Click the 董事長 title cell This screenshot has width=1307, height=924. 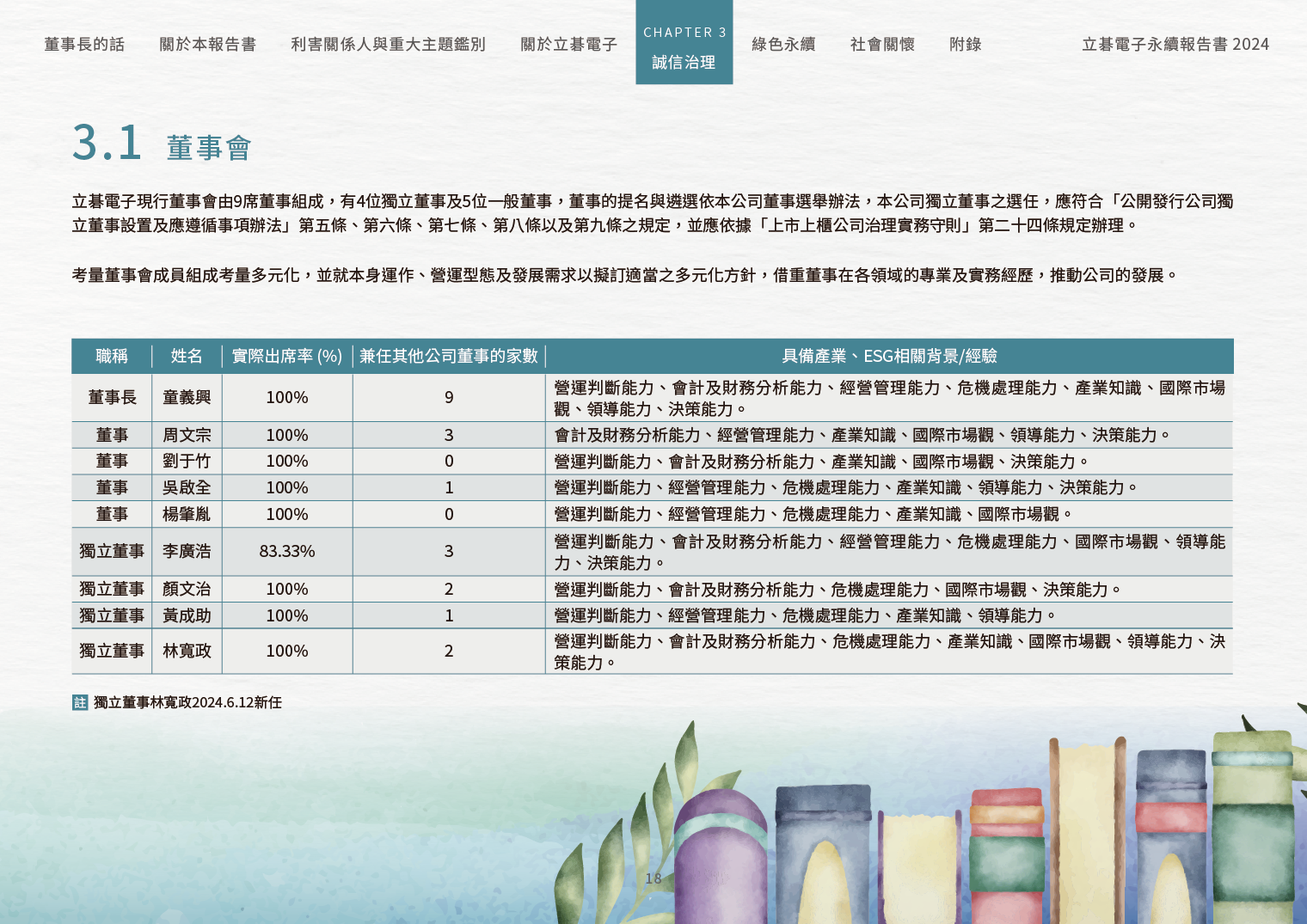[112, 397]
